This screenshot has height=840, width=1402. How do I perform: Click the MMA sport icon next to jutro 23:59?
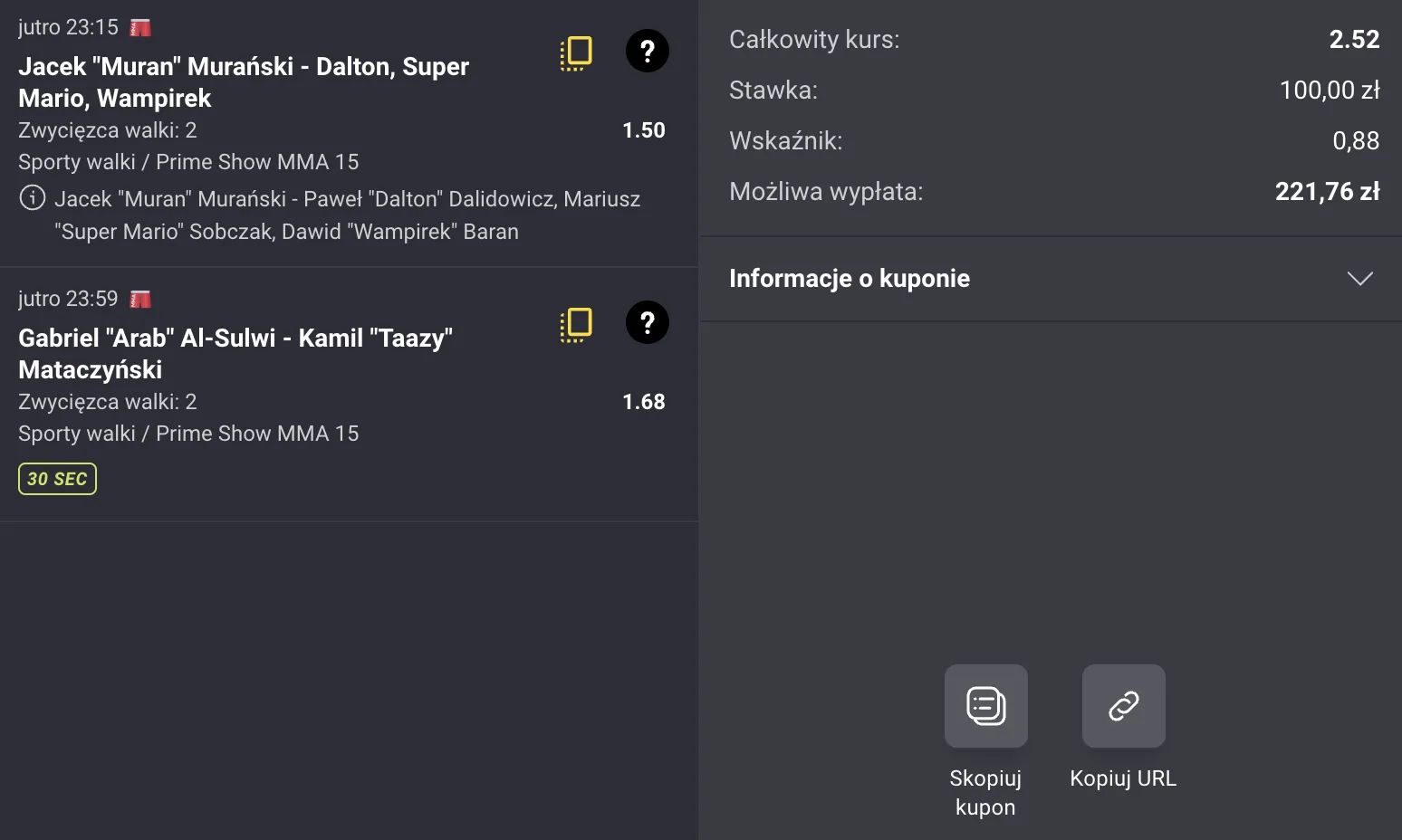pyautogui.click(x=140, y=298)
